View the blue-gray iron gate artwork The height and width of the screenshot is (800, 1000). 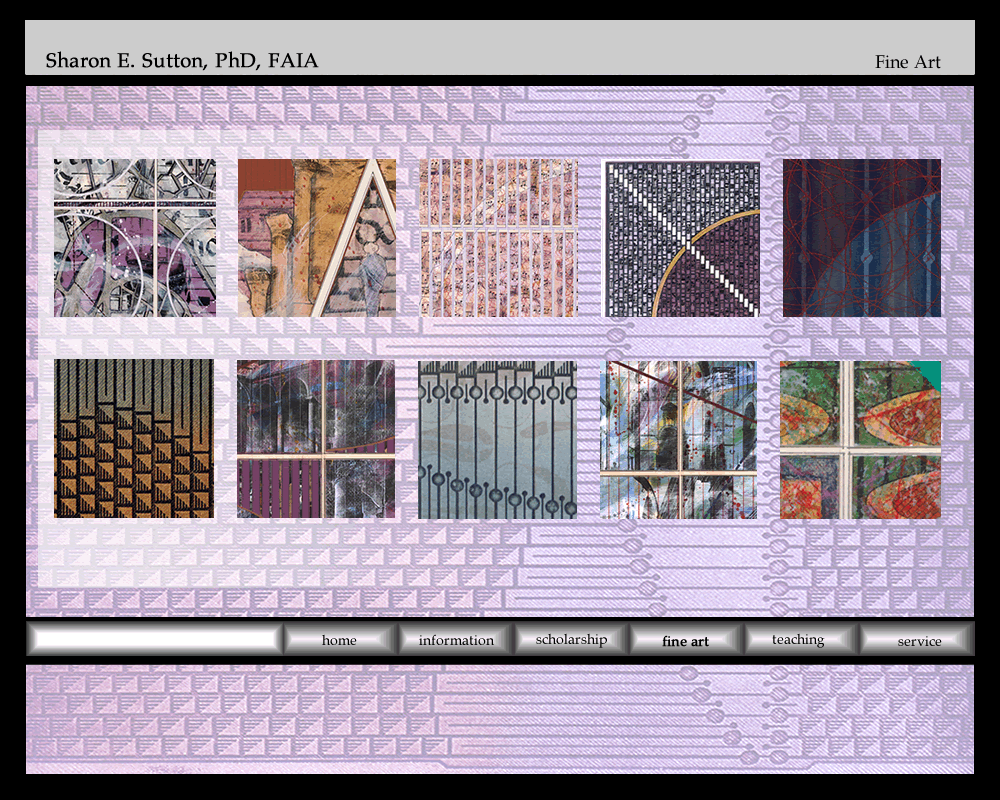point(497,439)
